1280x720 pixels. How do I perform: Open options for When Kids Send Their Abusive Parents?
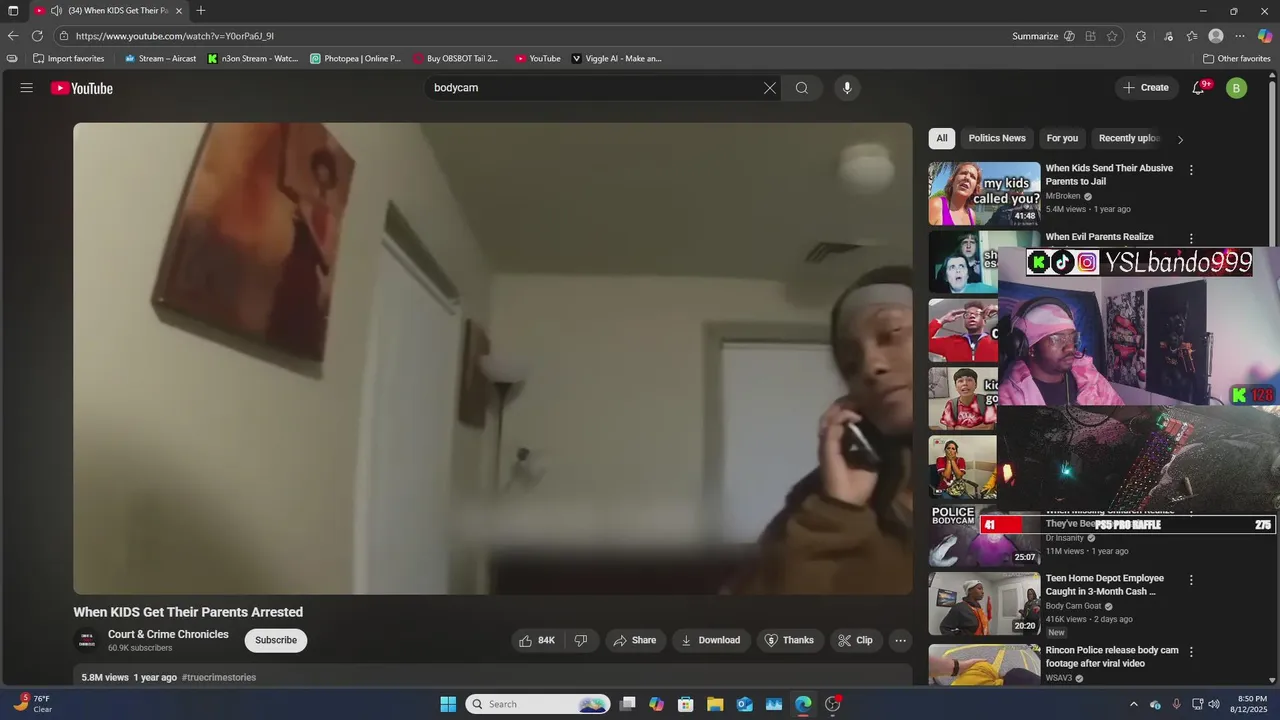[1191, 170]
